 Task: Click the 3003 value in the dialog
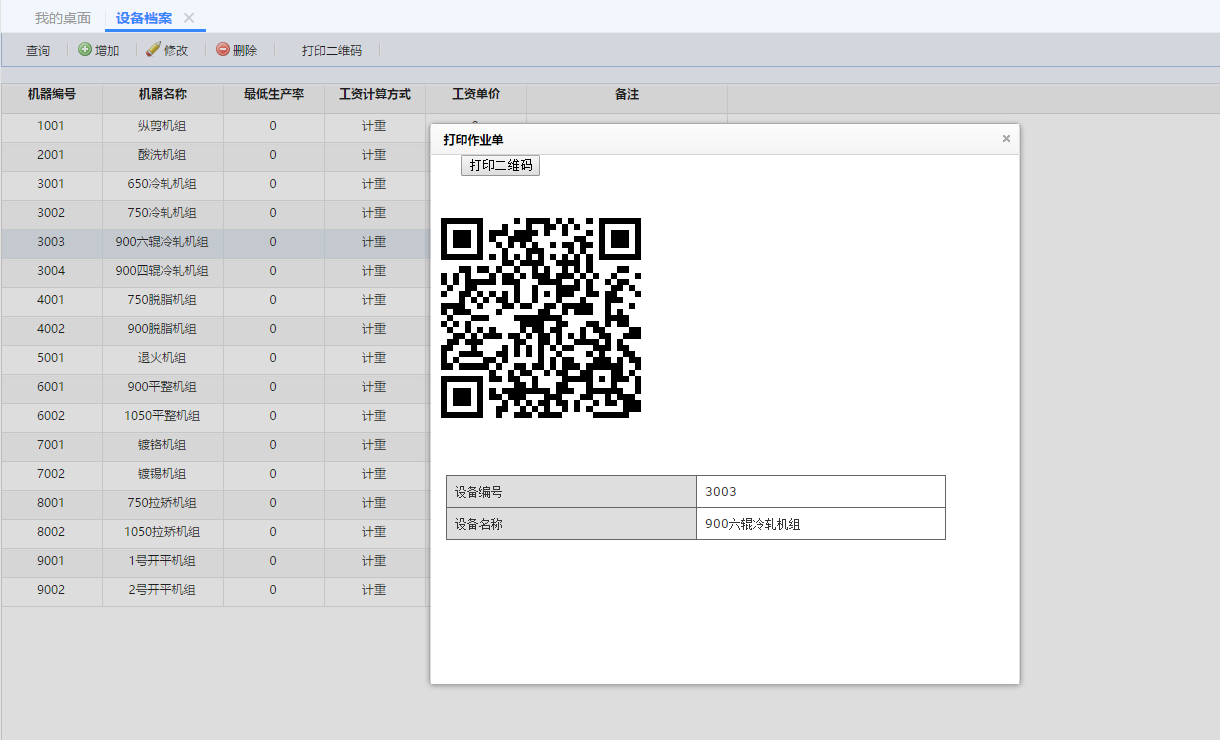click(x=721, y=492)
